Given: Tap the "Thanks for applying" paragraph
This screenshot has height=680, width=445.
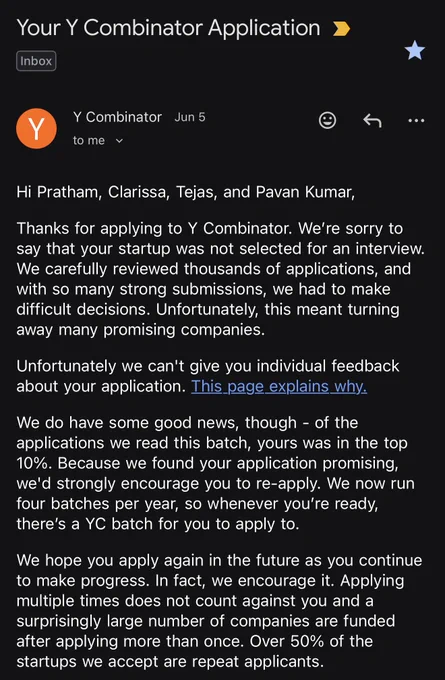Looking at the screenshot, I should point(220,279).
